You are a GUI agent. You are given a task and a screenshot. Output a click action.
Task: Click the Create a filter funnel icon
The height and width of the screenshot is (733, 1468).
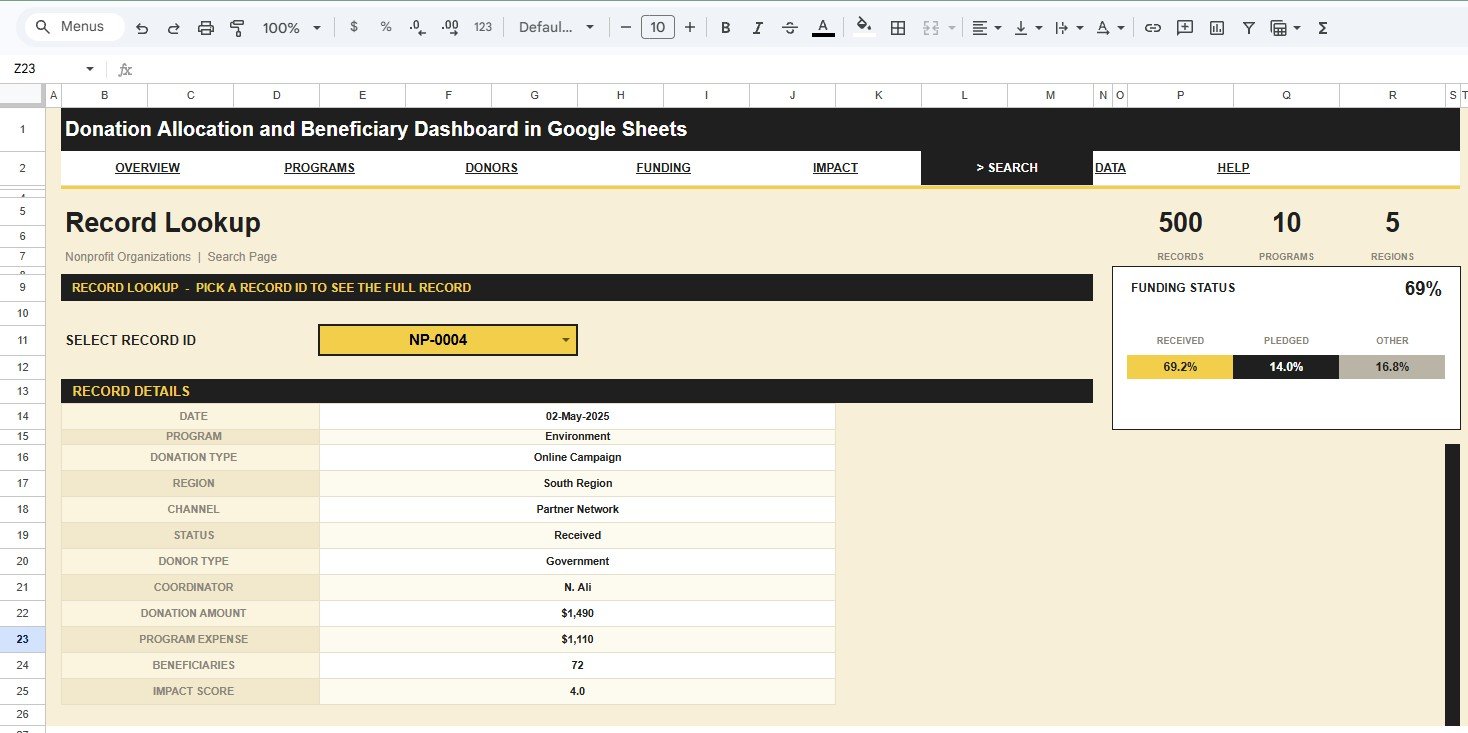coord(1249,28)
